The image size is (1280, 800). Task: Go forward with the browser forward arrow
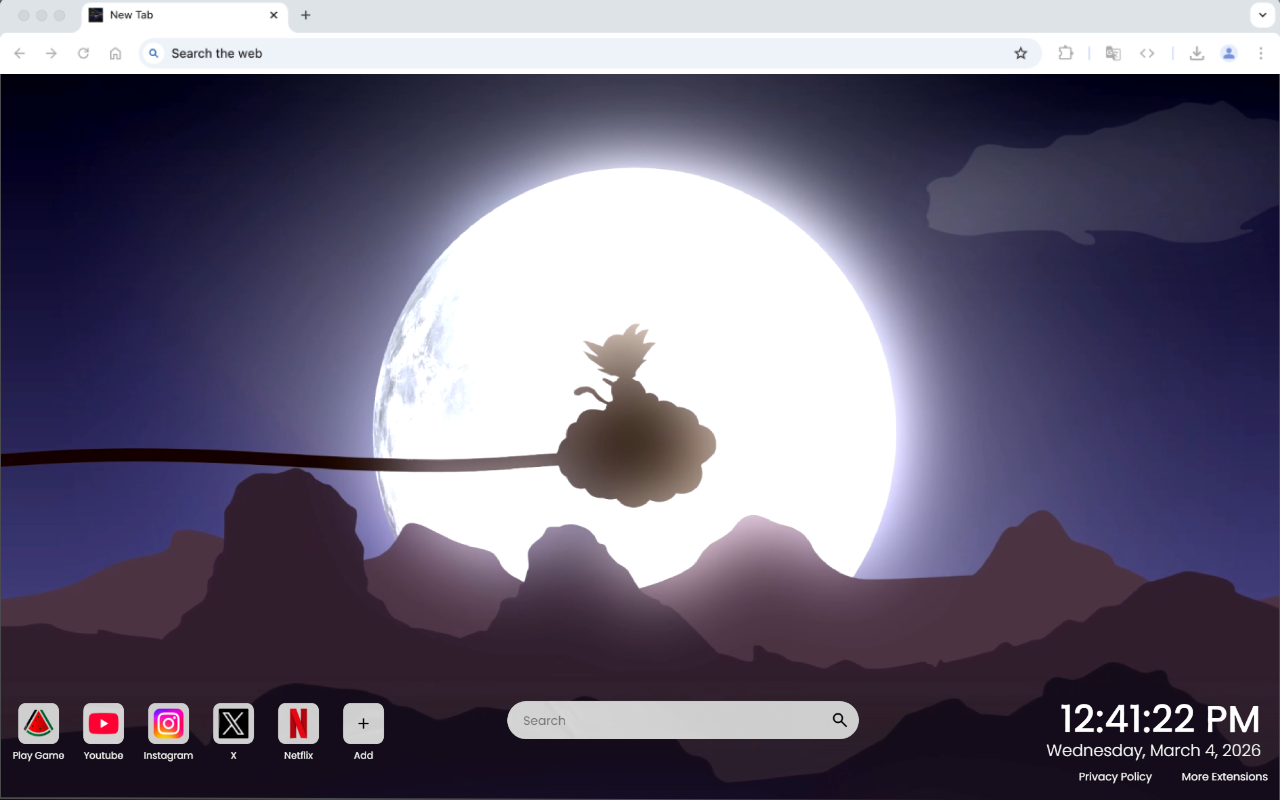click(x=51, y=53)
